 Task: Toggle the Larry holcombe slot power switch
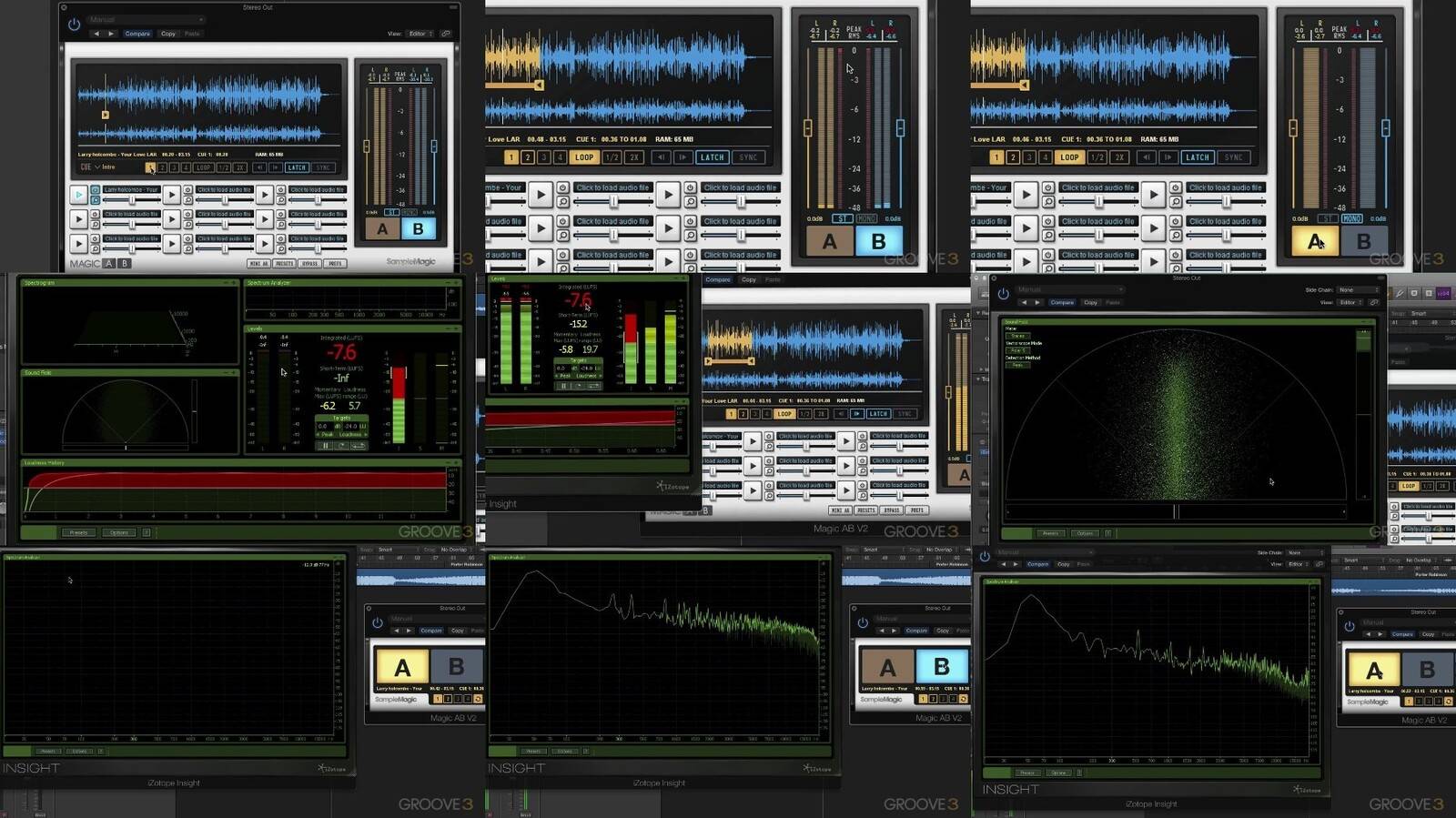(x=96, y=189)
